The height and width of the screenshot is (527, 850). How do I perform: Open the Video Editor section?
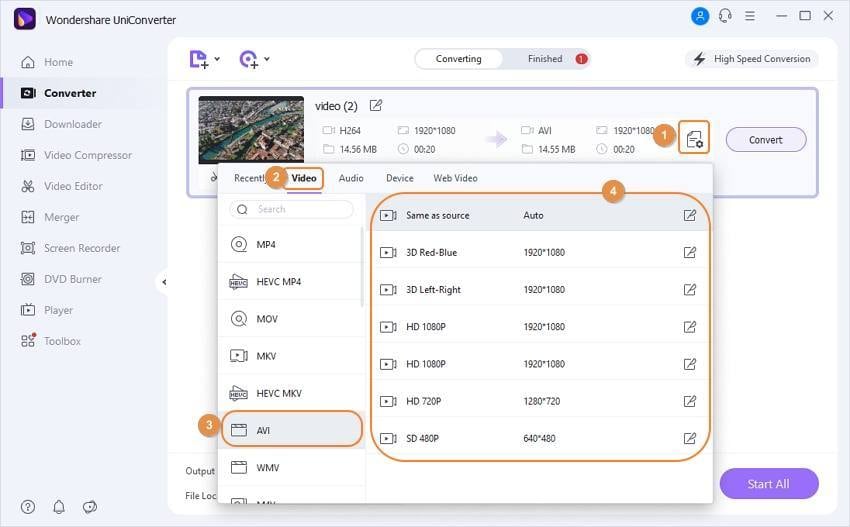pyautogui.click(x=61, y=186)
